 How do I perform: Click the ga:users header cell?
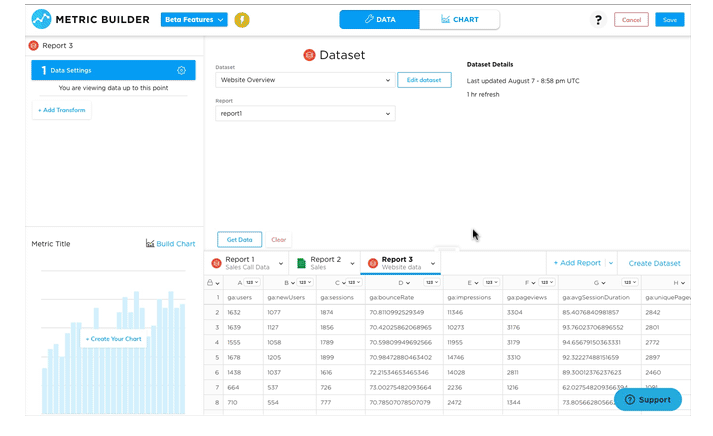pyautogui.click(x=243, y=297)
